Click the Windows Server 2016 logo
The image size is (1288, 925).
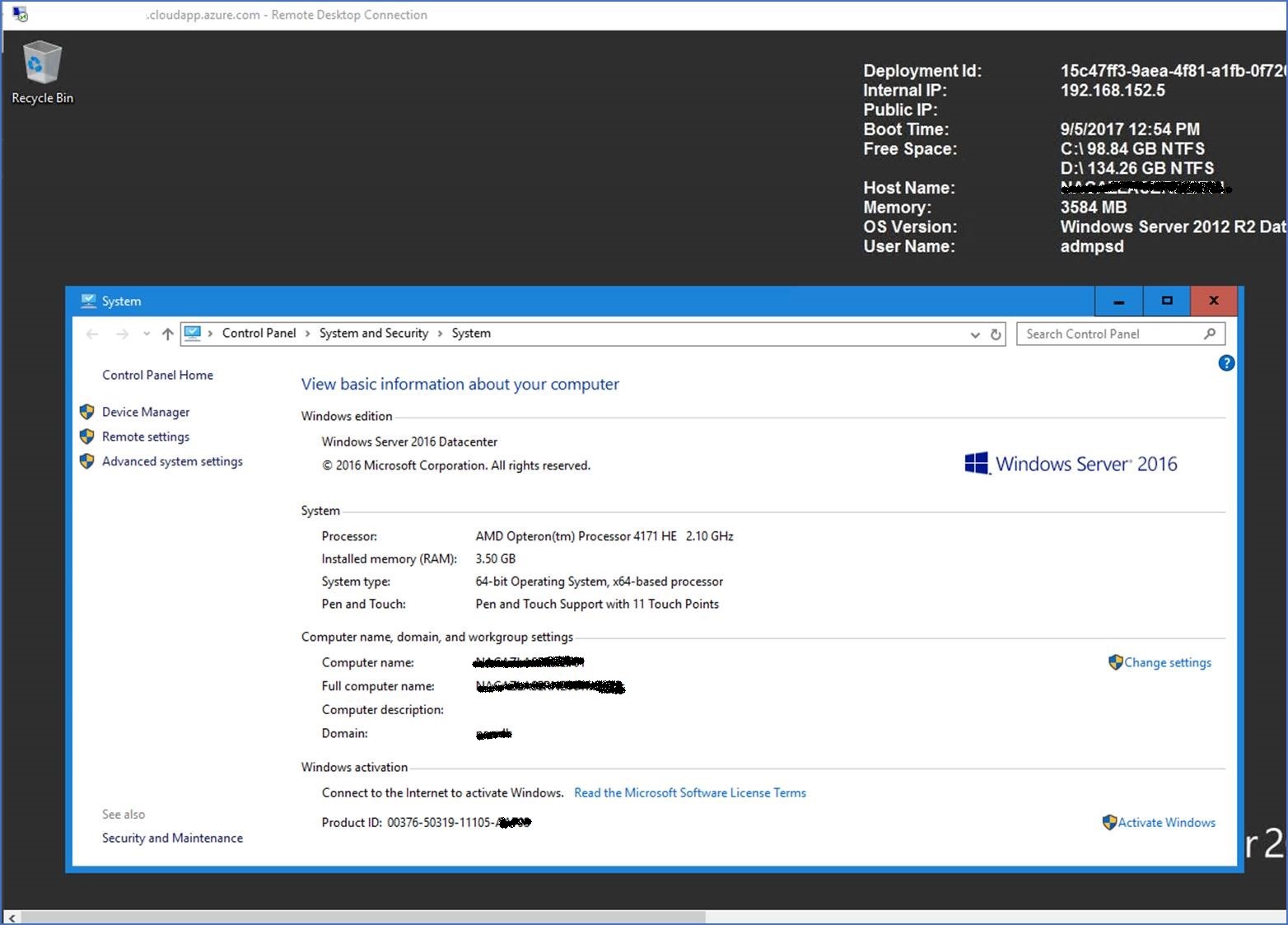coord(1071,464)
